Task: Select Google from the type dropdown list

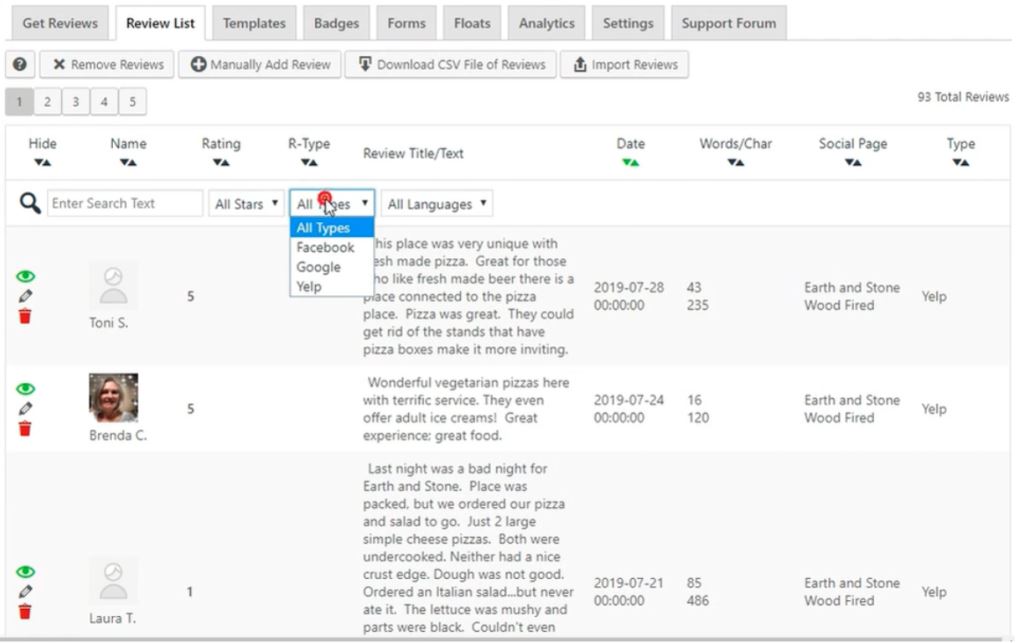Action: 318,267
